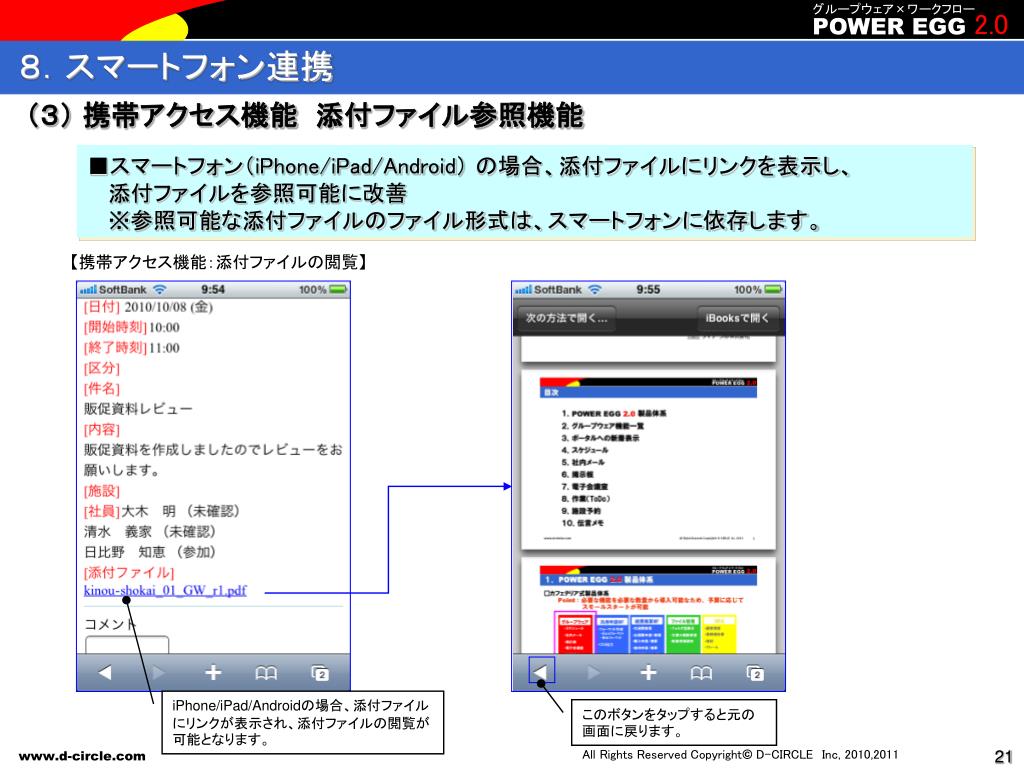Image resolution: width=1024 pixels, height=768 pixels.
Task: Tap back arrow in right phone toolbar
Action: [541, 671]
